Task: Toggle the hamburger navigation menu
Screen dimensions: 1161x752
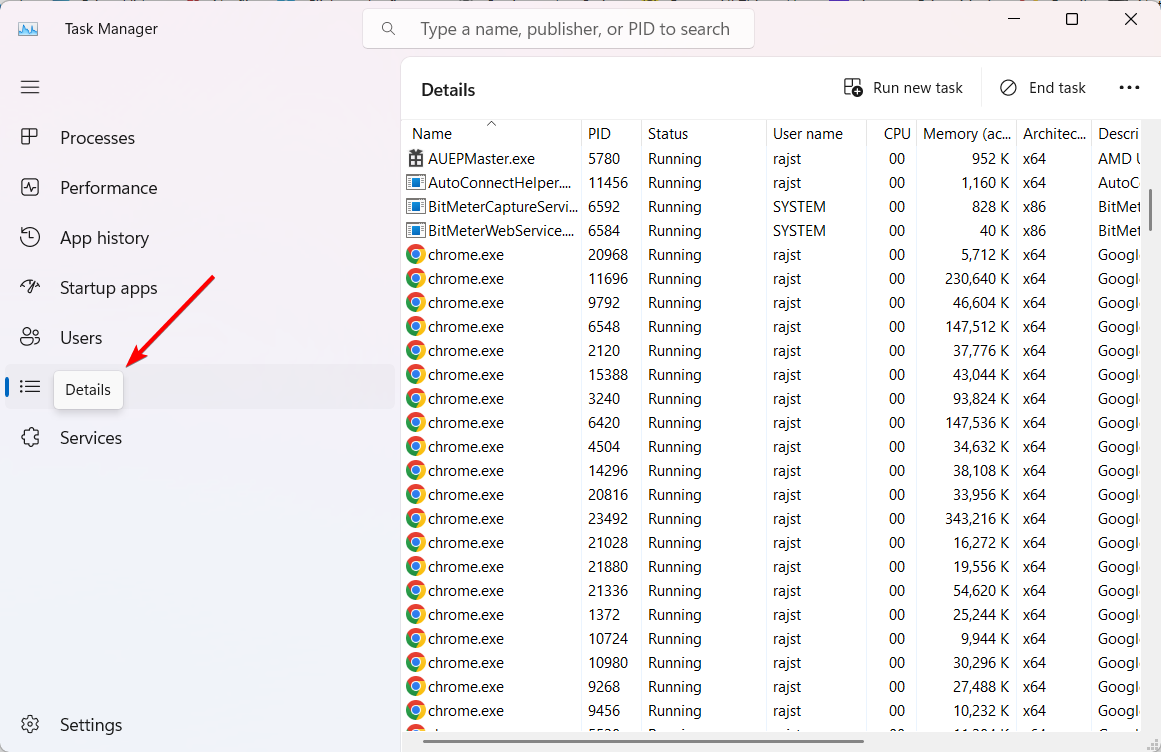Action: click(30, 87)
